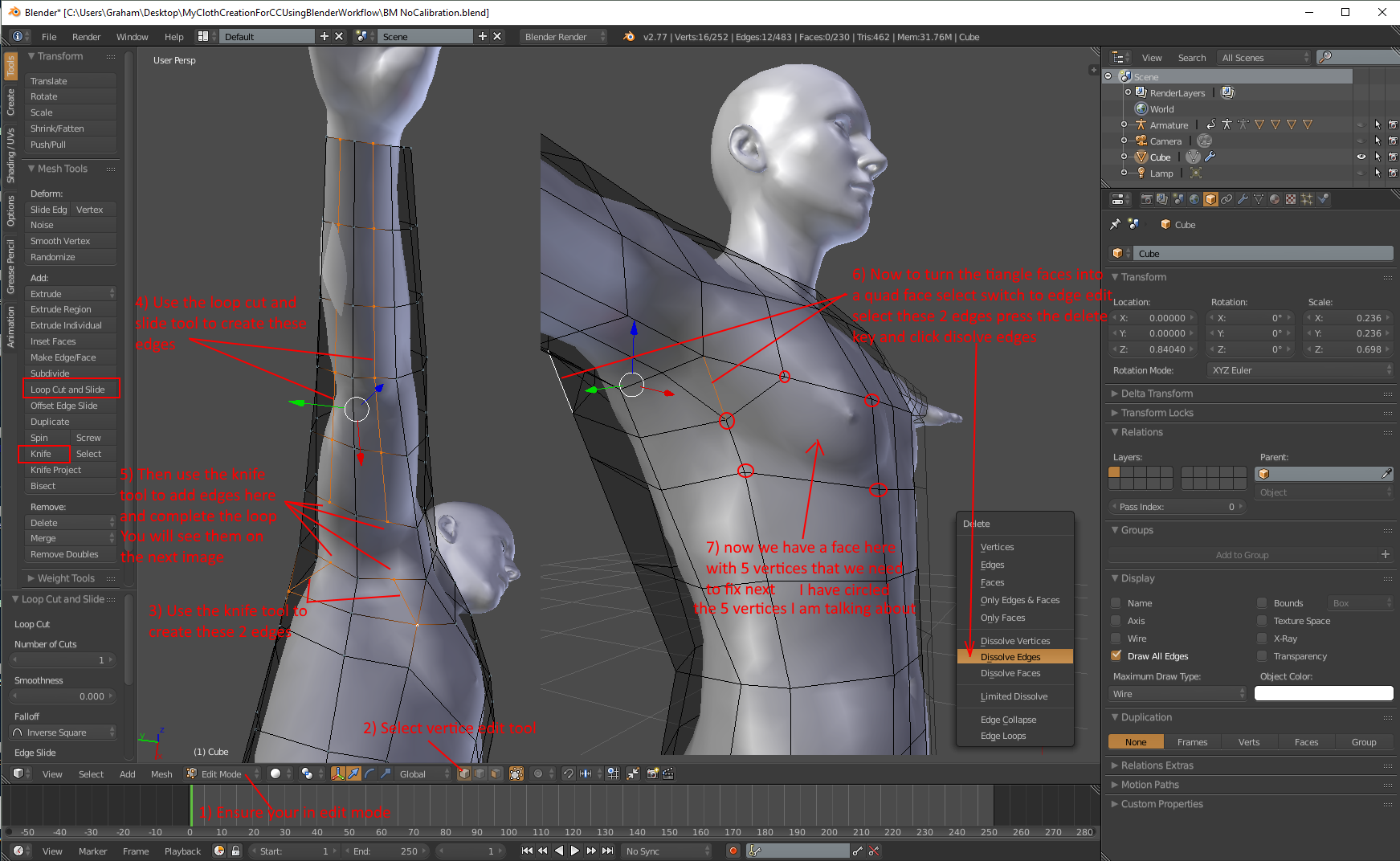Screen dimensions: 1400x861
Task: Open the XYZ Euler rotation mode dropdown
Action: pos(1300,370)
